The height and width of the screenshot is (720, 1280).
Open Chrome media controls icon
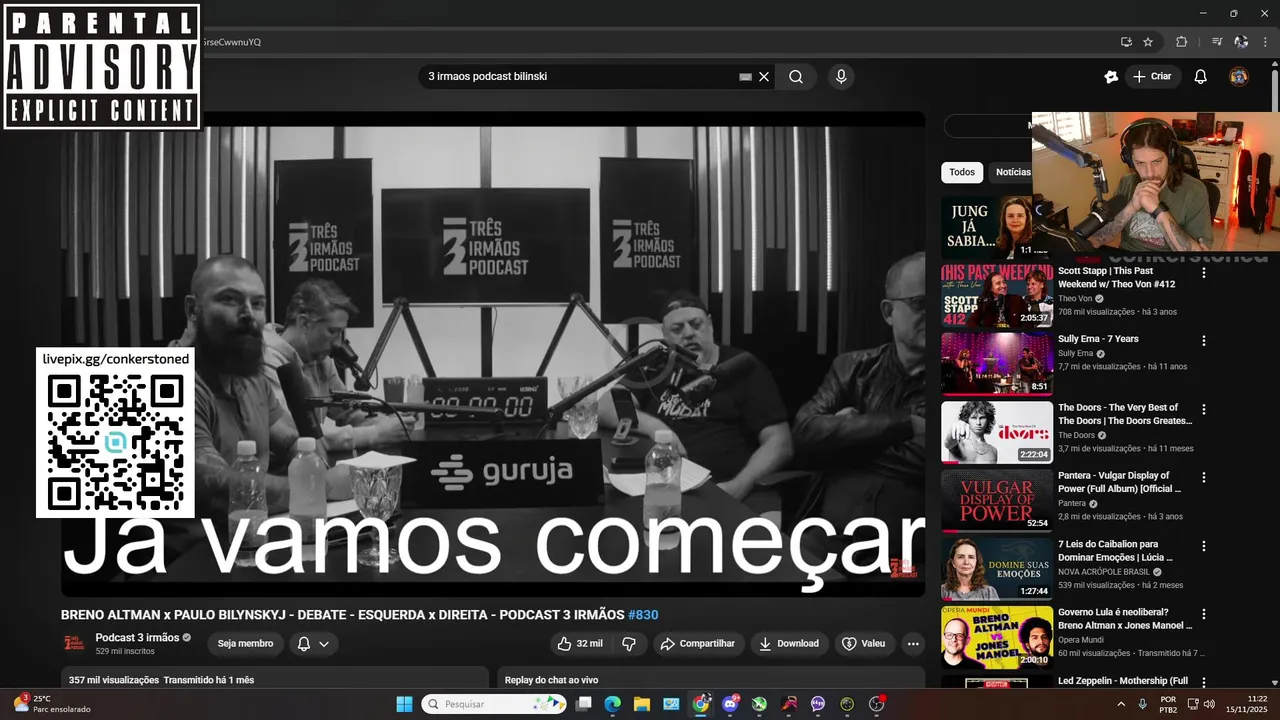click(x=1217, y=42)
